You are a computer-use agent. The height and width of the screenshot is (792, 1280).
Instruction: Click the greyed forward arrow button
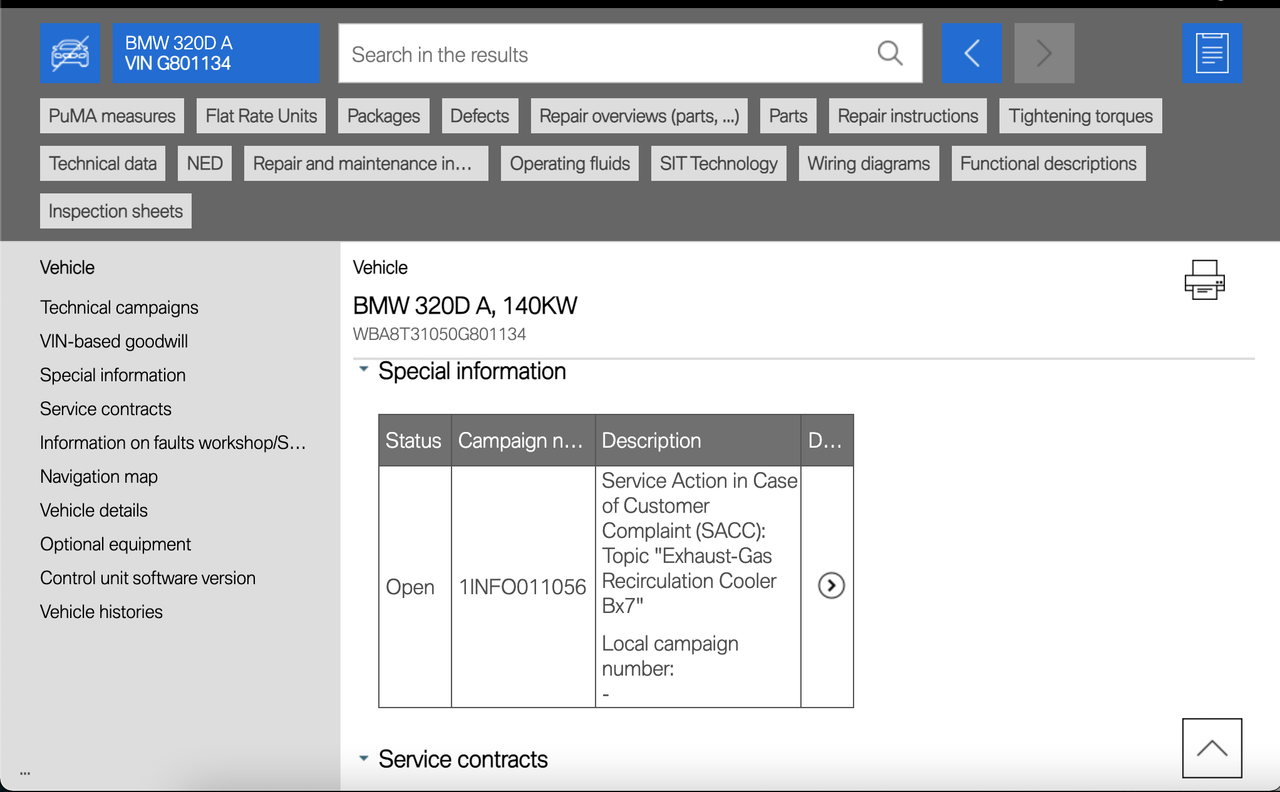pos(1044,54)
